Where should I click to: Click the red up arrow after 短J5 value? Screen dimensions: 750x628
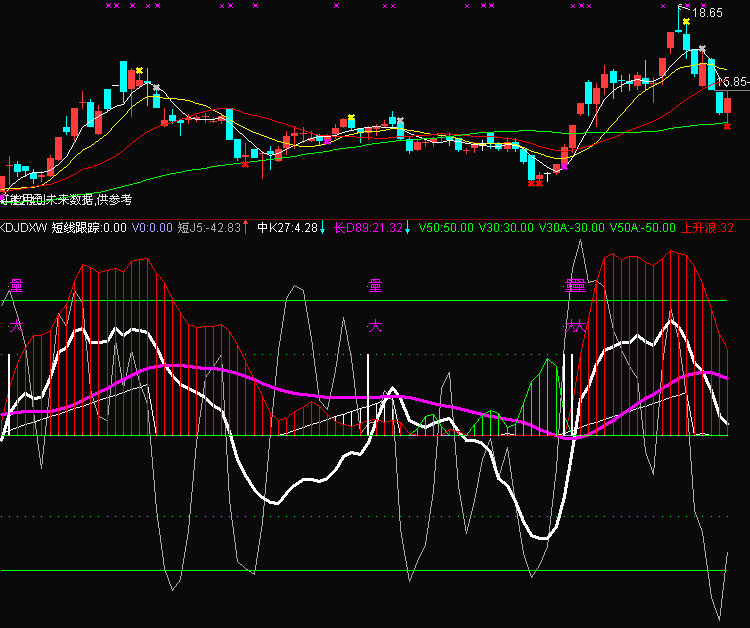click(247, 228)
